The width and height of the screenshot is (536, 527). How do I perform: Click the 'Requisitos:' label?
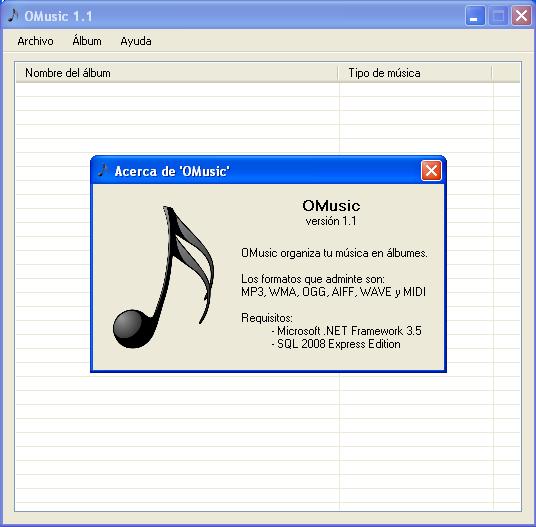pyautogui.click(x=267, y=318)
